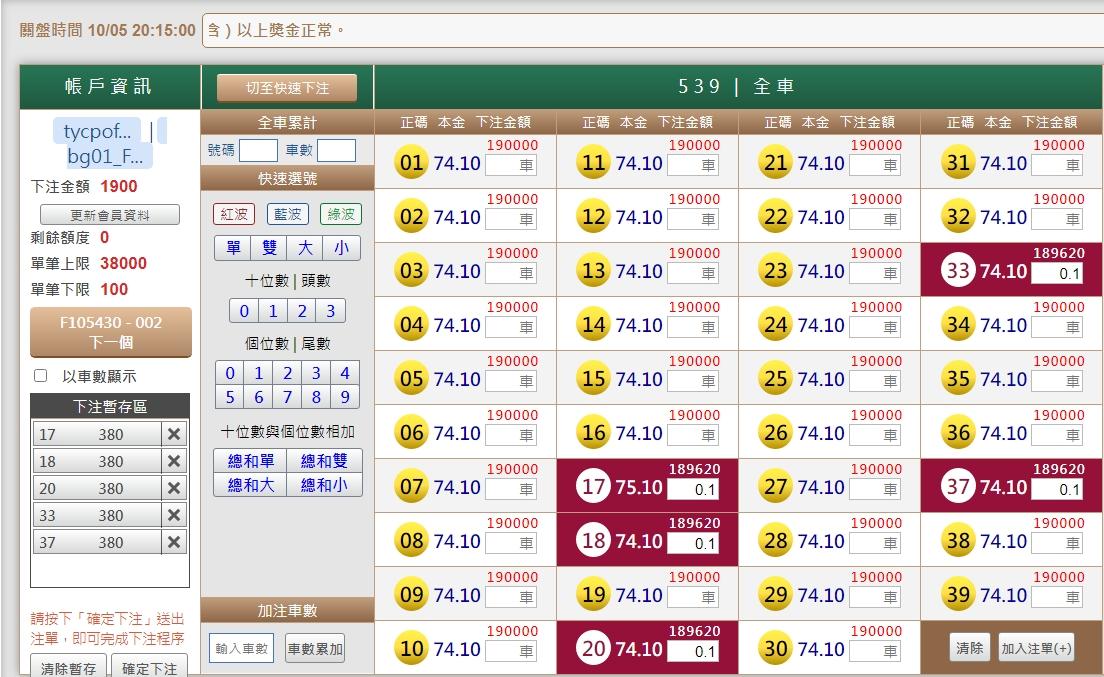Pick the 藍波 blue wave filter

coord(287,214)
